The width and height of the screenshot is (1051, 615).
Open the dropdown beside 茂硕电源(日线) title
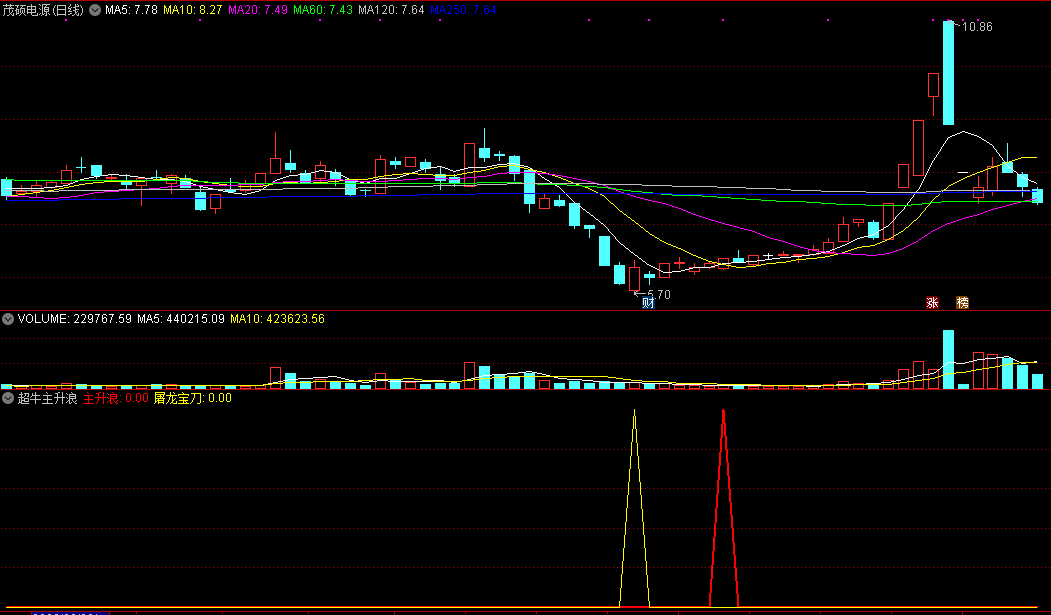95,10
